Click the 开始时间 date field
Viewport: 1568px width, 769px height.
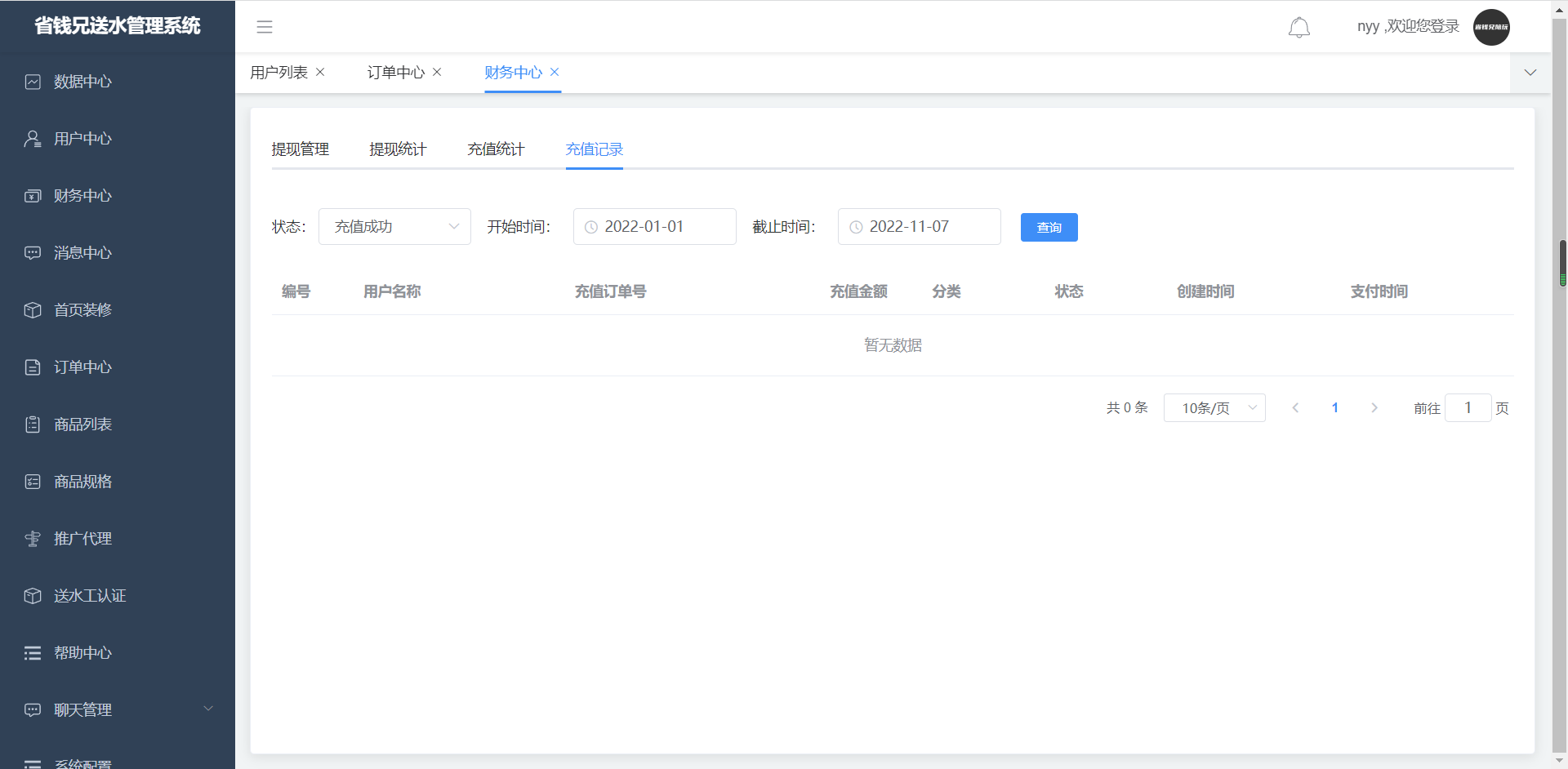click(x=654, y=227)
